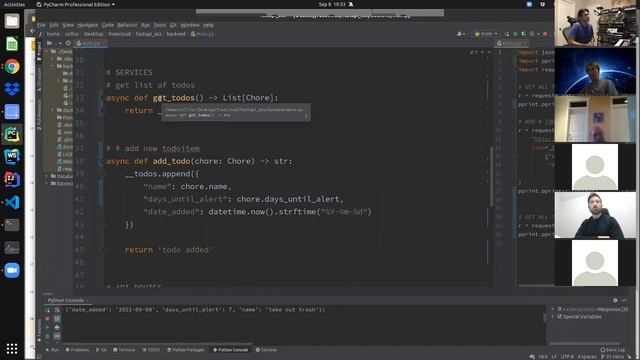Open Dropbox from the dock
The width and height of the screenshot is (640, 360).
pos(12,89)
